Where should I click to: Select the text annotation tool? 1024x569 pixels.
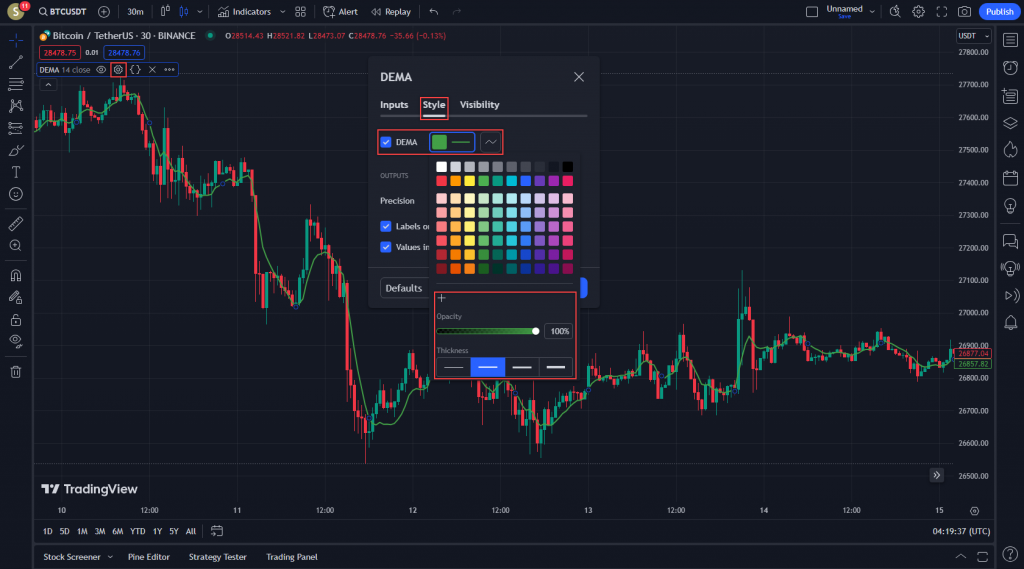coord(16,172)
